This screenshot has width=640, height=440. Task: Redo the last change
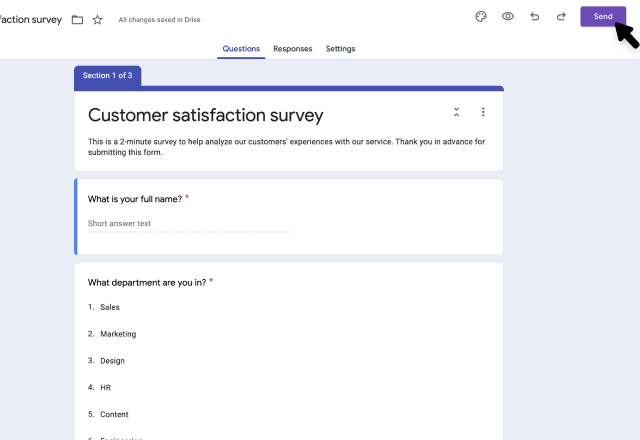point(561,16)
